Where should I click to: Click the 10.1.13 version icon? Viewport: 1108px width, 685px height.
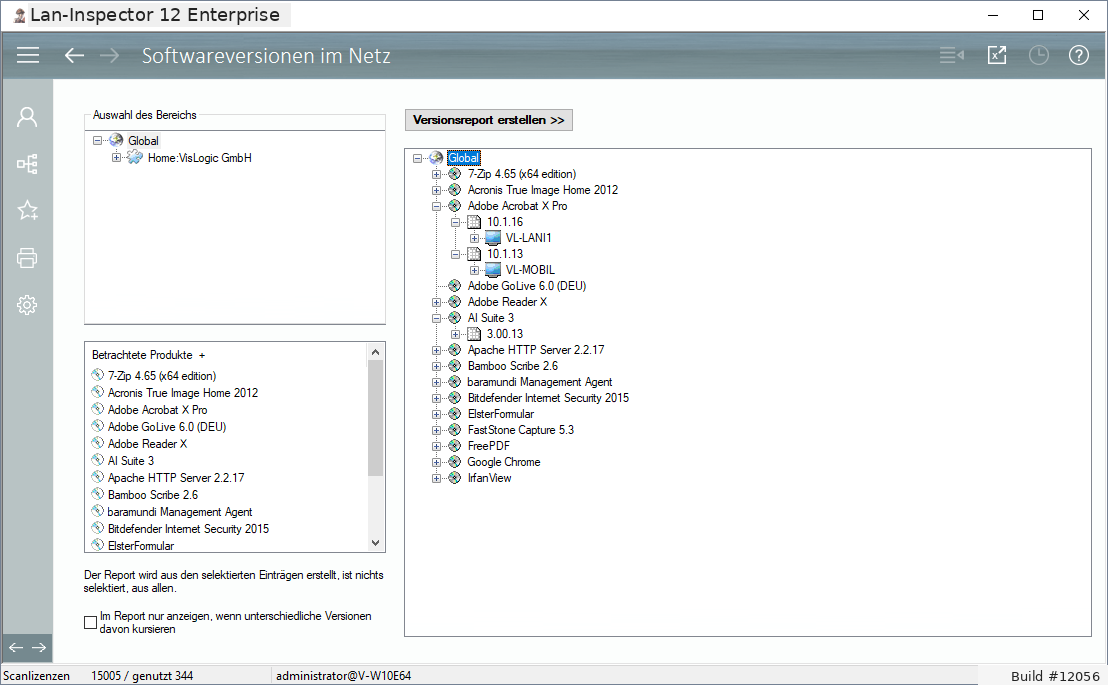point(474,254)
